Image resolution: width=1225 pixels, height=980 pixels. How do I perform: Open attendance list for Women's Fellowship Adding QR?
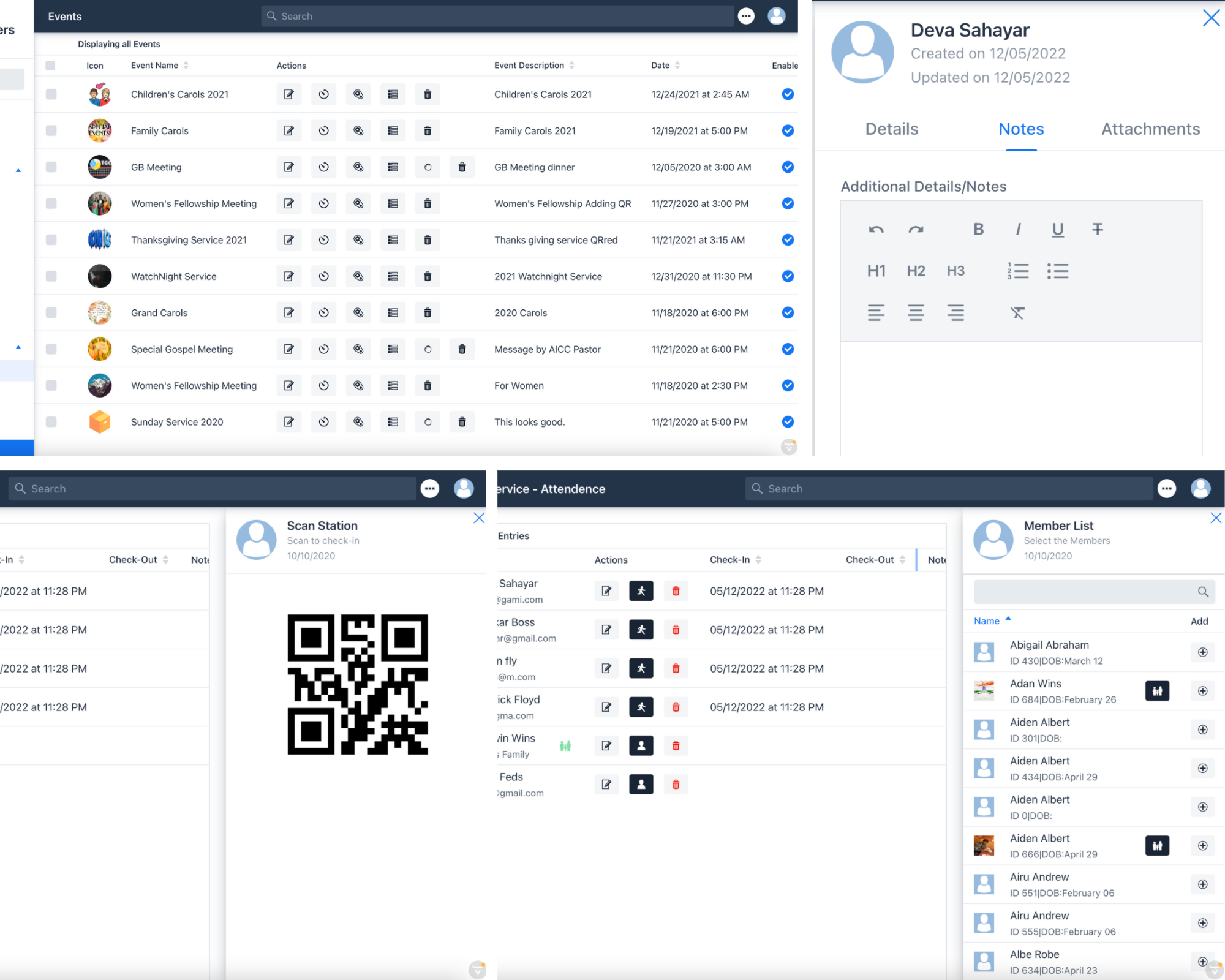pyautogui.click(x=393, y=203)
